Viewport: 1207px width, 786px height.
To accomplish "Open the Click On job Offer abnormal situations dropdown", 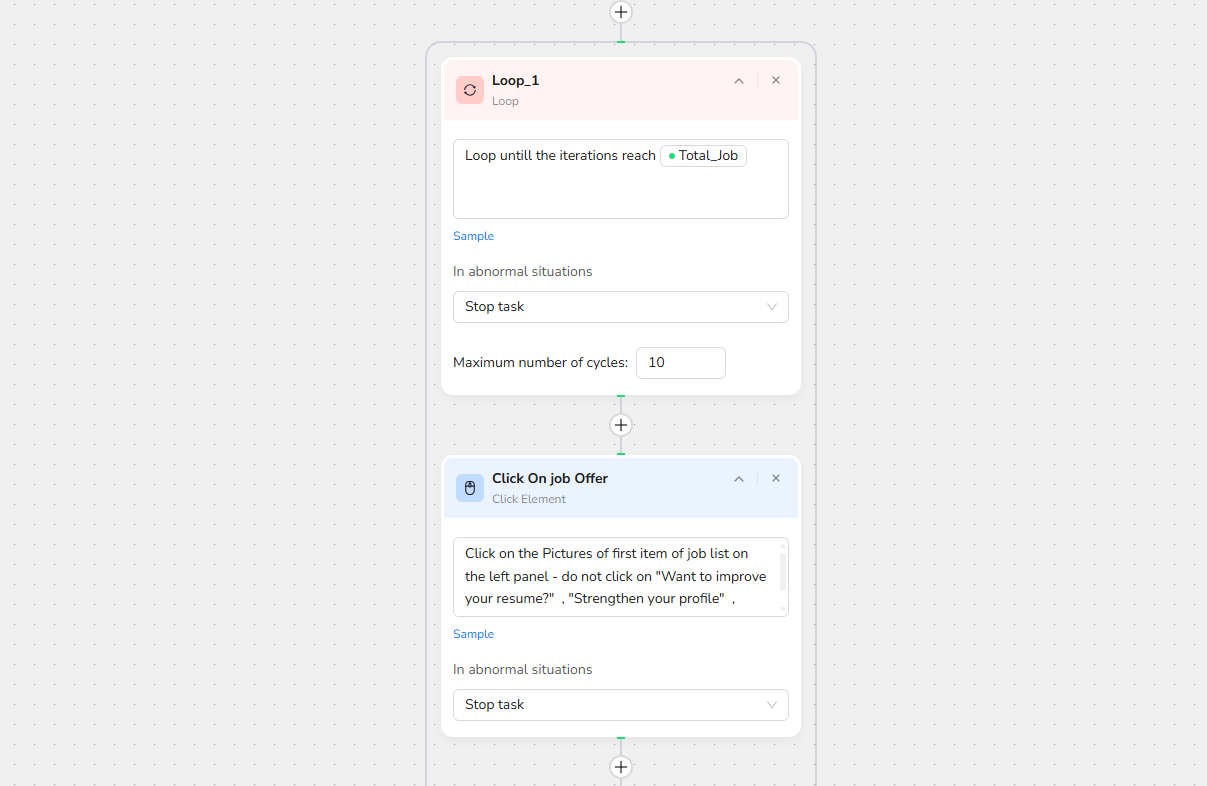I will click(x=621, y=705).
